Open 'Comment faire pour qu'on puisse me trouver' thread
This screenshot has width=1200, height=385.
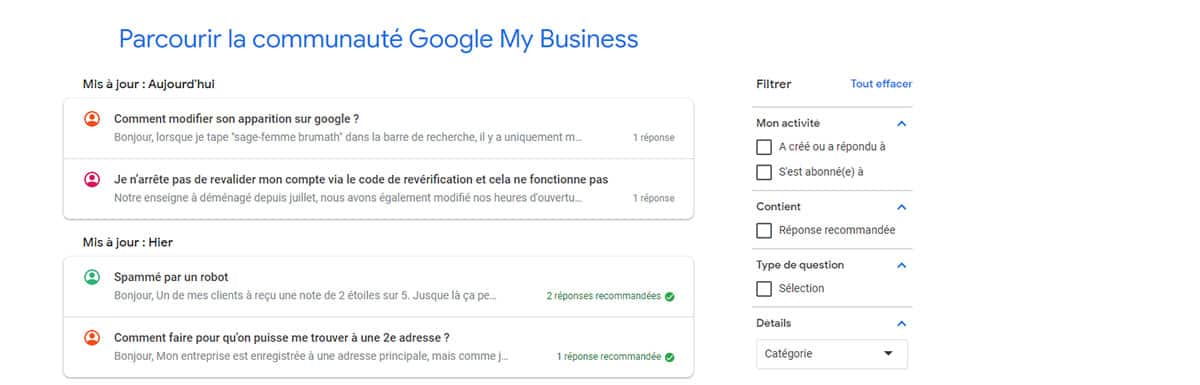pyautogui.click(x=378, y=347)
